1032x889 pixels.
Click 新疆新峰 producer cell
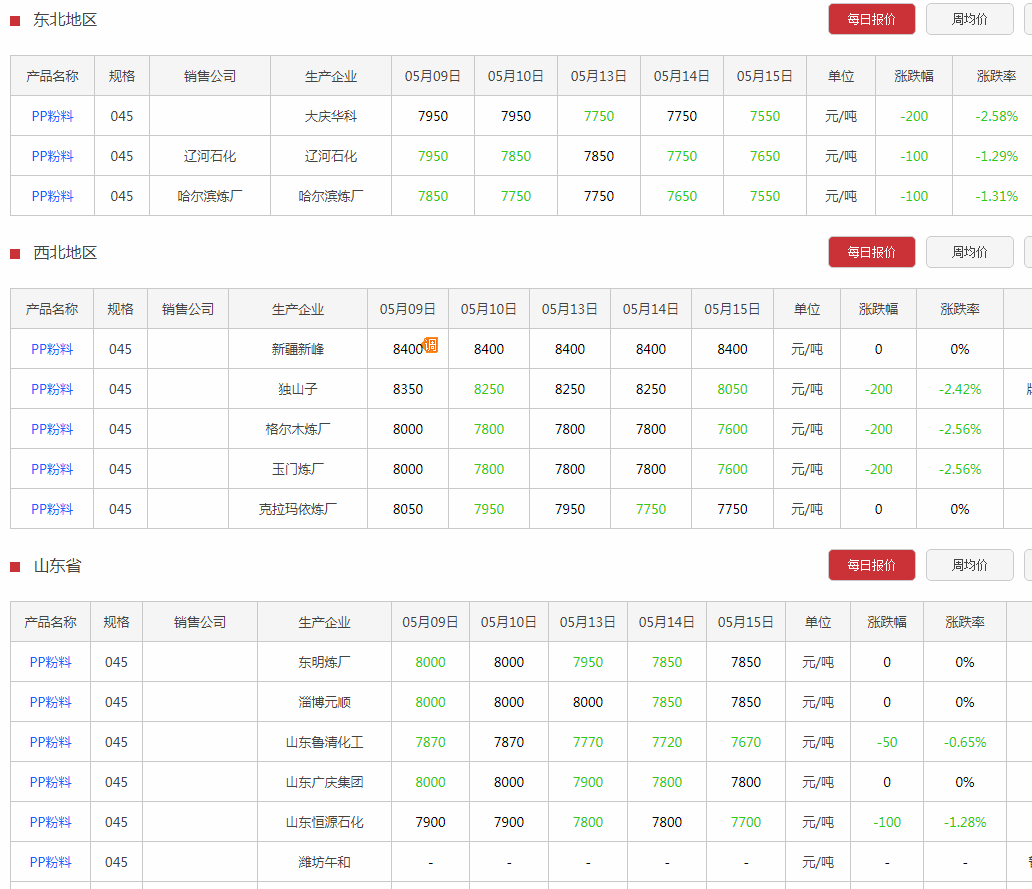point(298,349)
